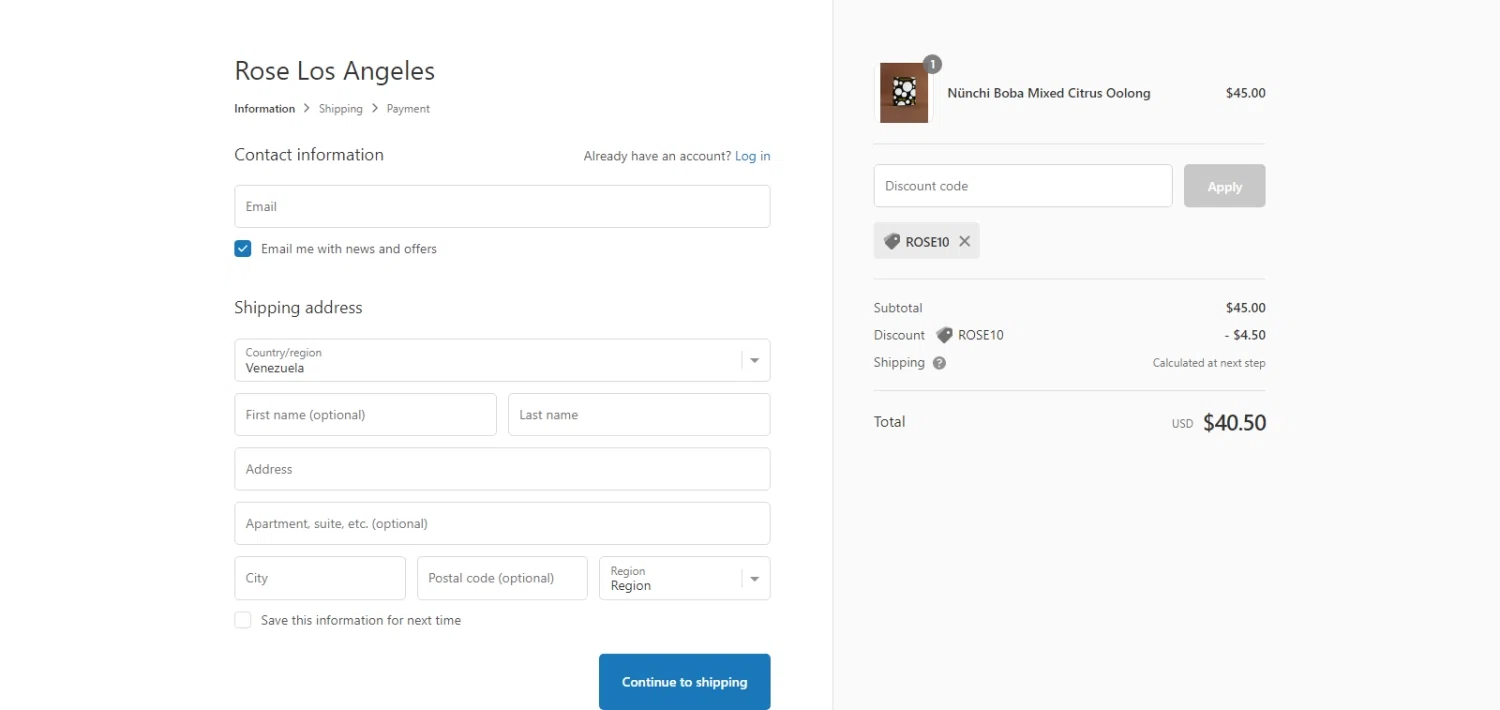Click the - $4.50 discount amount
1500x710 pixels.
pos(1245,335)
